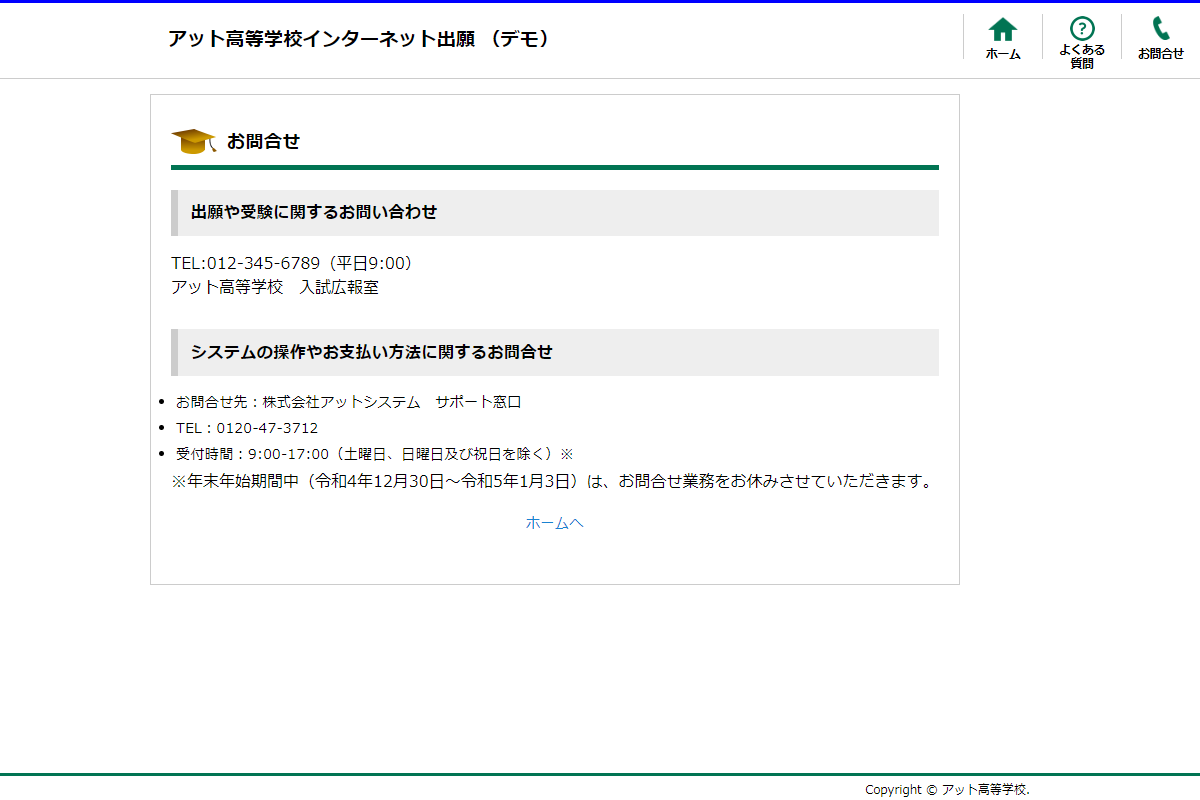
Task: Select the お問合せ label in top navigation
Action: 1160,54
